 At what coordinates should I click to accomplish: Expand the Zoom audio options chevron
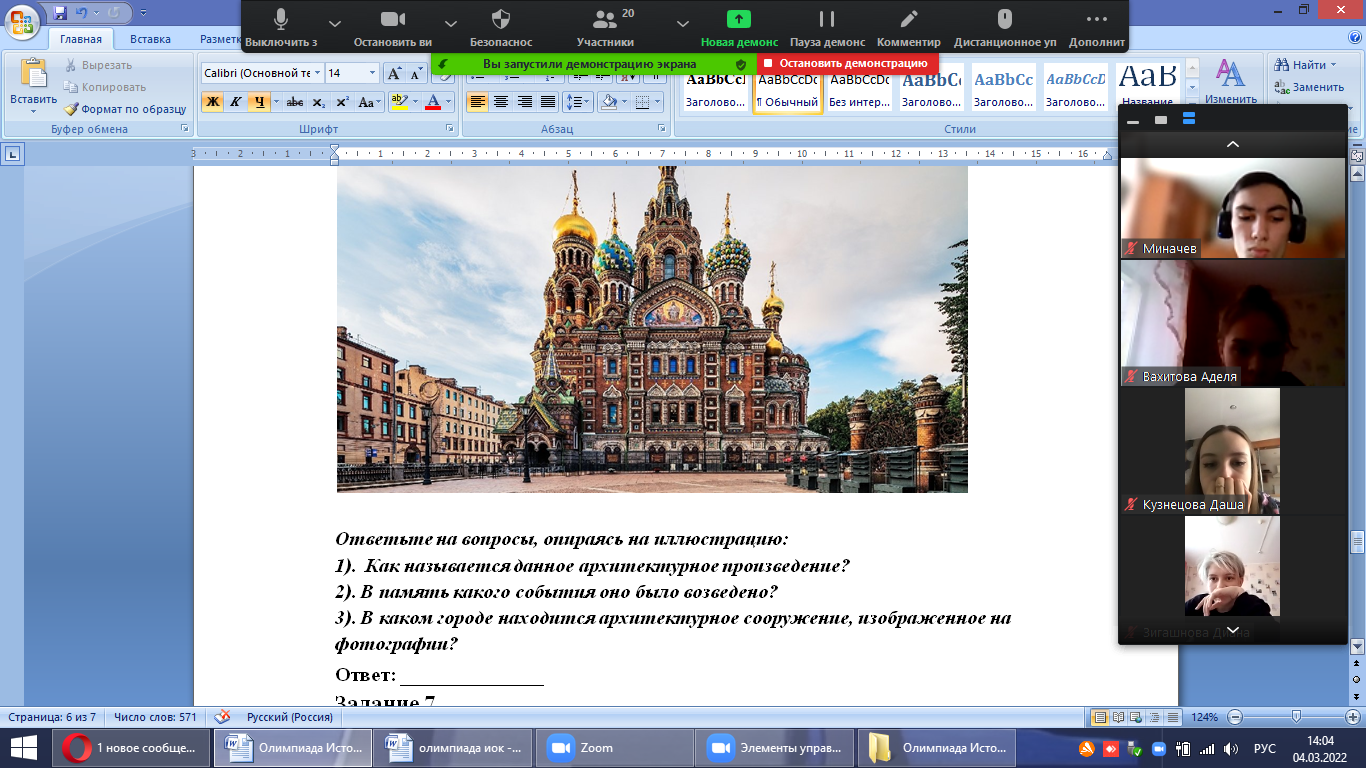334,23
